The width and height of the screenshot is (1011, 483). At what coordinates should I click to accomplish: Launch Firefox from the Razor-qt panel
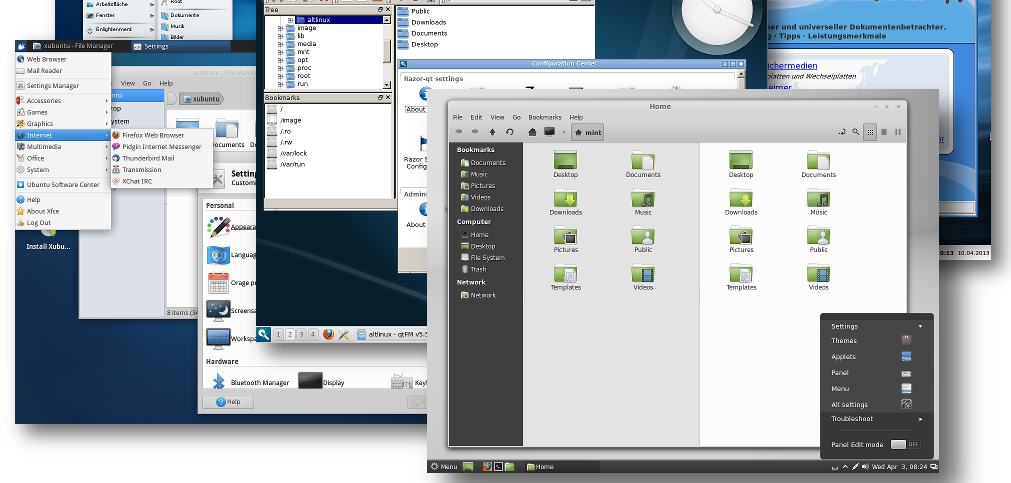click(329, 334)
